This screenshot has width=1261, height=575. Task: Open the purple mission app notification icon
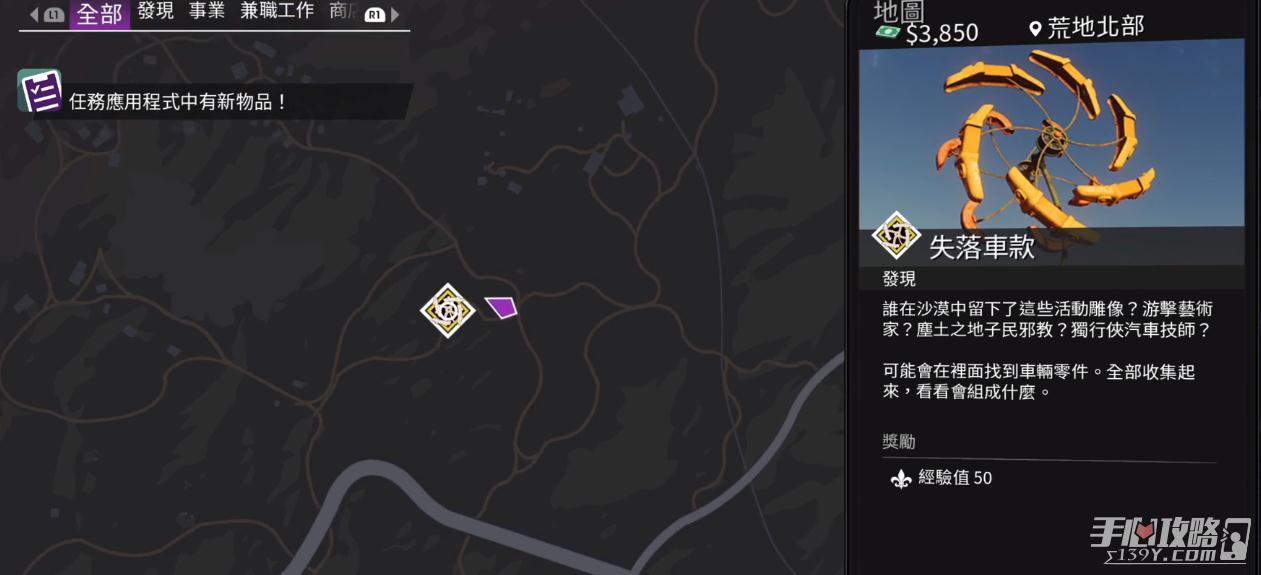click(x=39, y=90)
